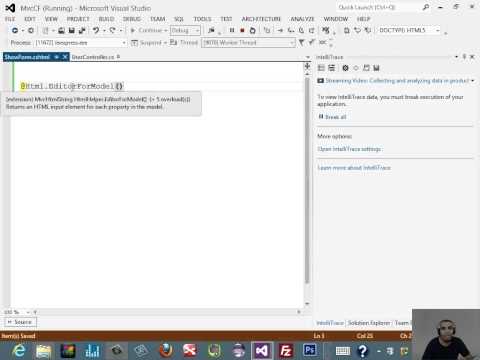Click the red Stop Debugging icon
The image size is (480, 360).
click(242, 30)
